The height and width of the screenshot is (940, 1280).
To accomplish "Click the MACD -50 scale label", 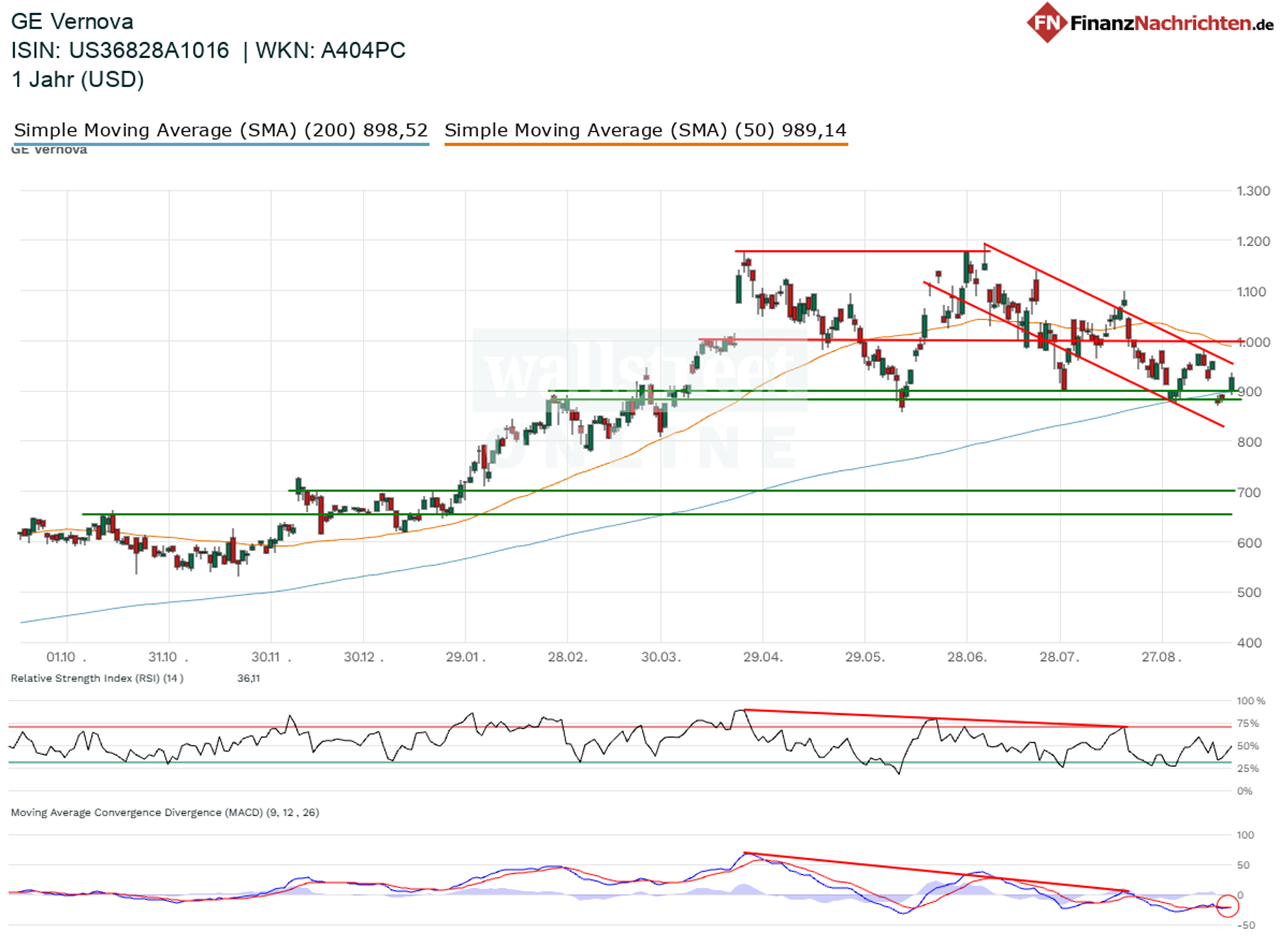I will [x=1246, y=925].
